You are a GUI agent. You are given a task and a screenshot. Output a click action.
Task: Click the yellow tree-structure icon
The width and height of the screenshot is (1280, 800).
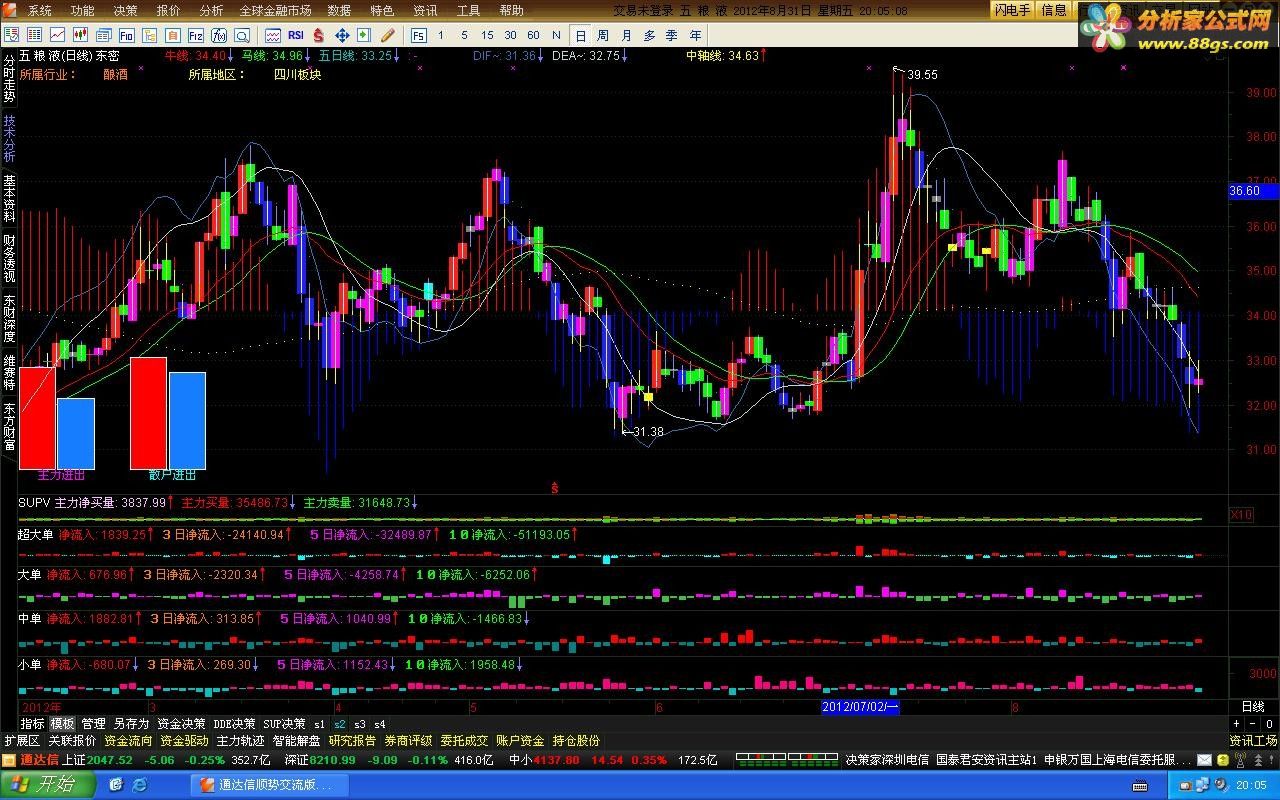(x=149, y=35)
